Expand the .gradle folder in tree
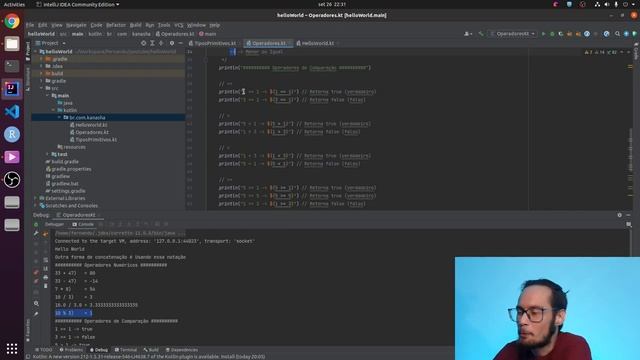The height and width of the screenshot is (360, 640). point(42,59)
